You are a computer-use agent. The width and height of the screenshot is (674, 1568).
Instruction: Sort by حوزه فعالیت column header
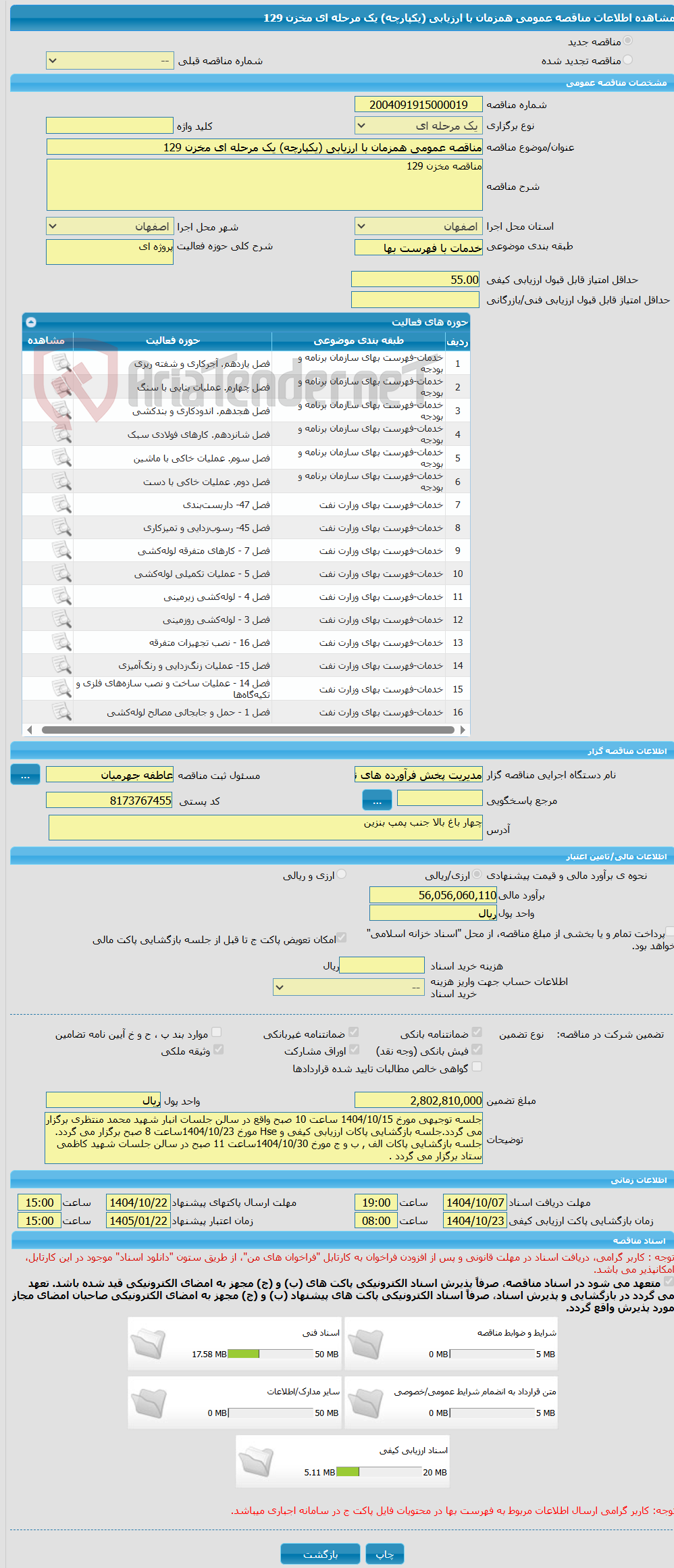173,340
